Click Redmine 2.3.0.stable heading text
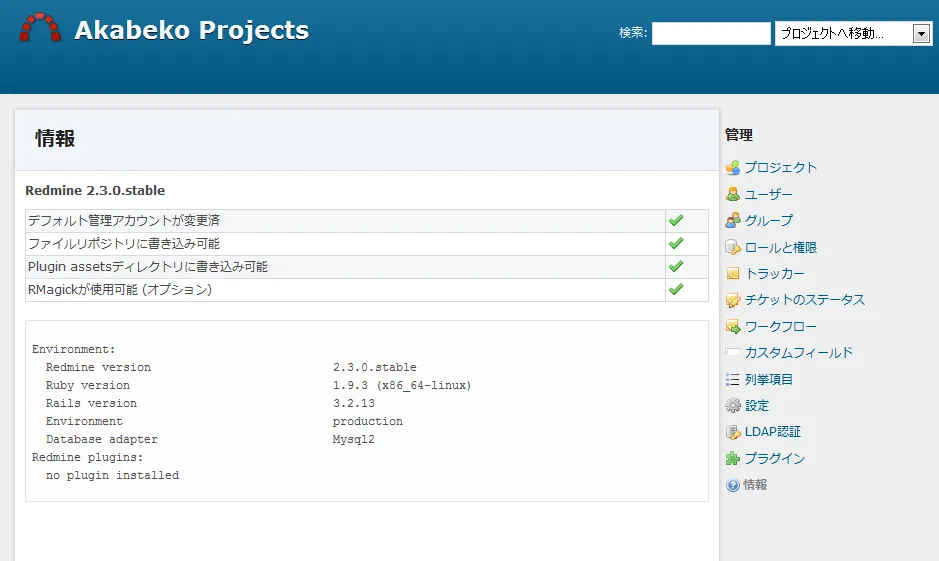Screen dimensions: 939x561 tap(95, 190)
